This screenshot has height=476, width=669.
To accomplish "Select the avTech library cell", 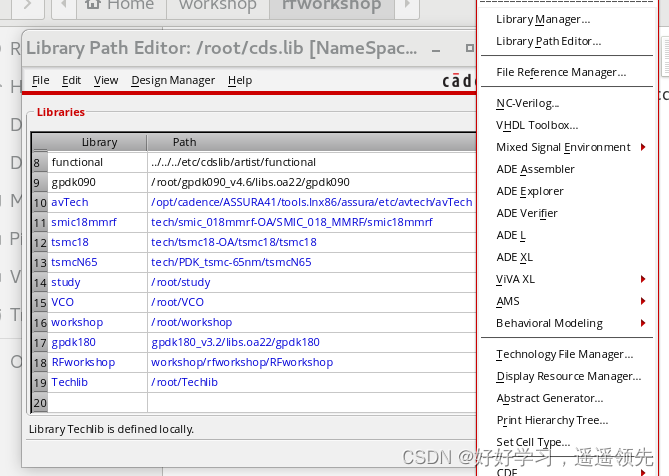I will [x=97, y=203].
